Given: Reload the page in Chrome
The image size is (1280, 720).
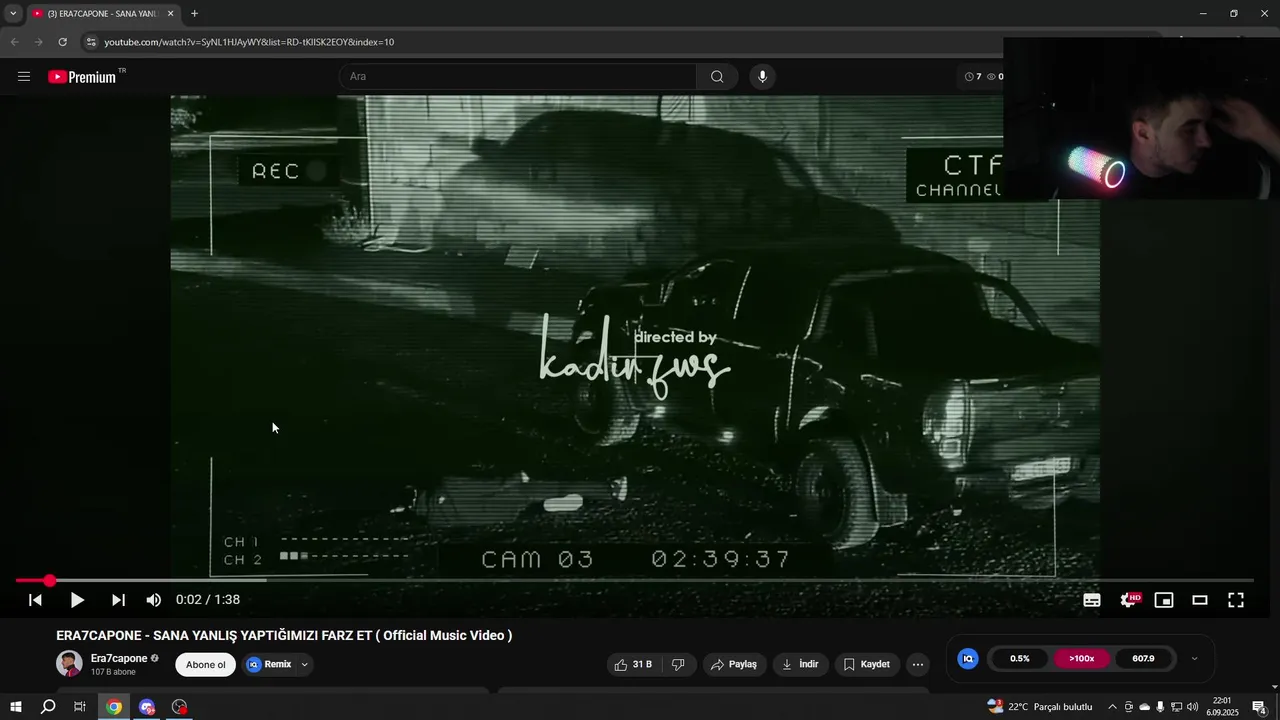Looking at the screenshot, I should click(62, 42).
